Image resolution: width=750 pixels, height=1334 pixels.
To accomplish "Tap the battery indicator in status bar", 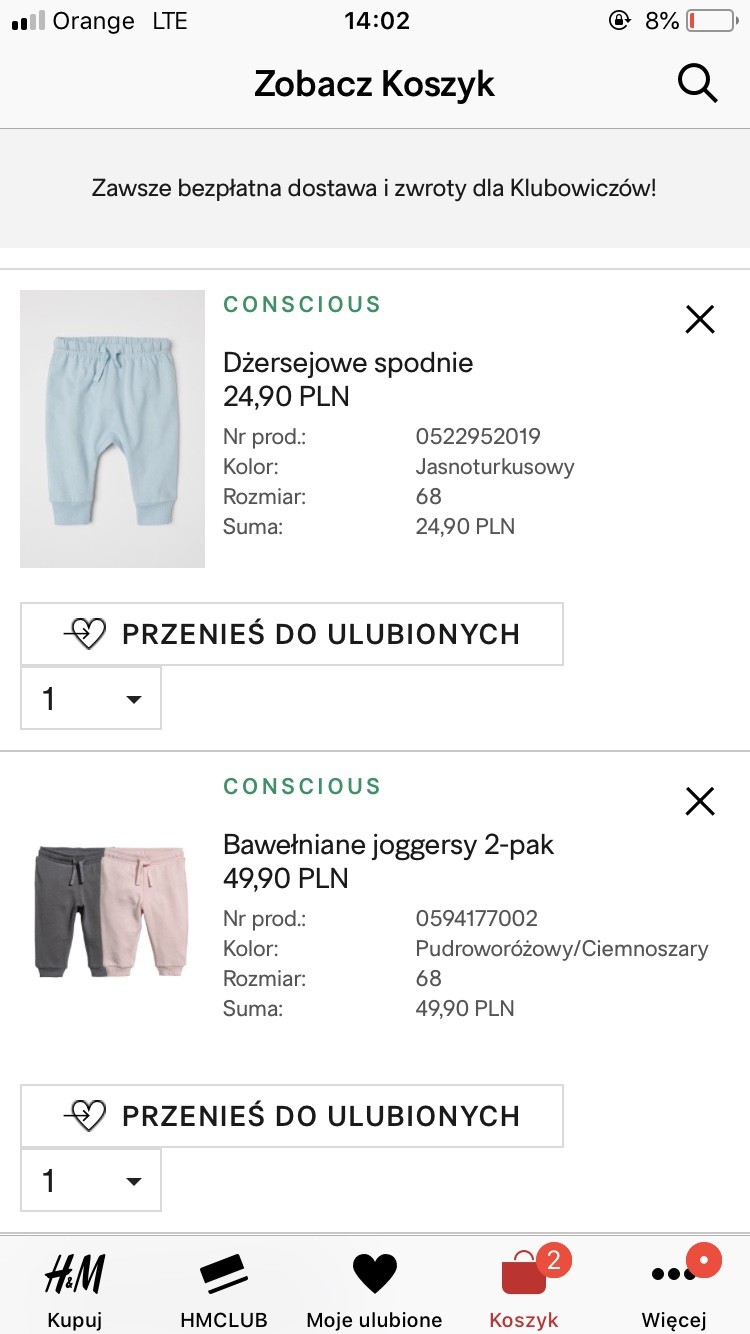I will (710, 21).
